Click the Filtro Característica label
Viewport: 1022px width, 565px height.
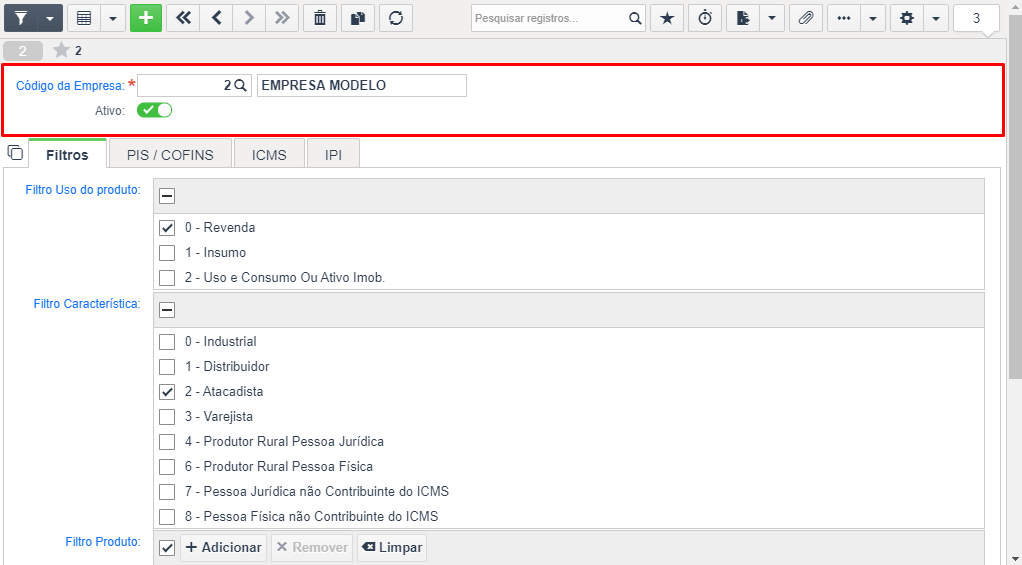(87, 304)
